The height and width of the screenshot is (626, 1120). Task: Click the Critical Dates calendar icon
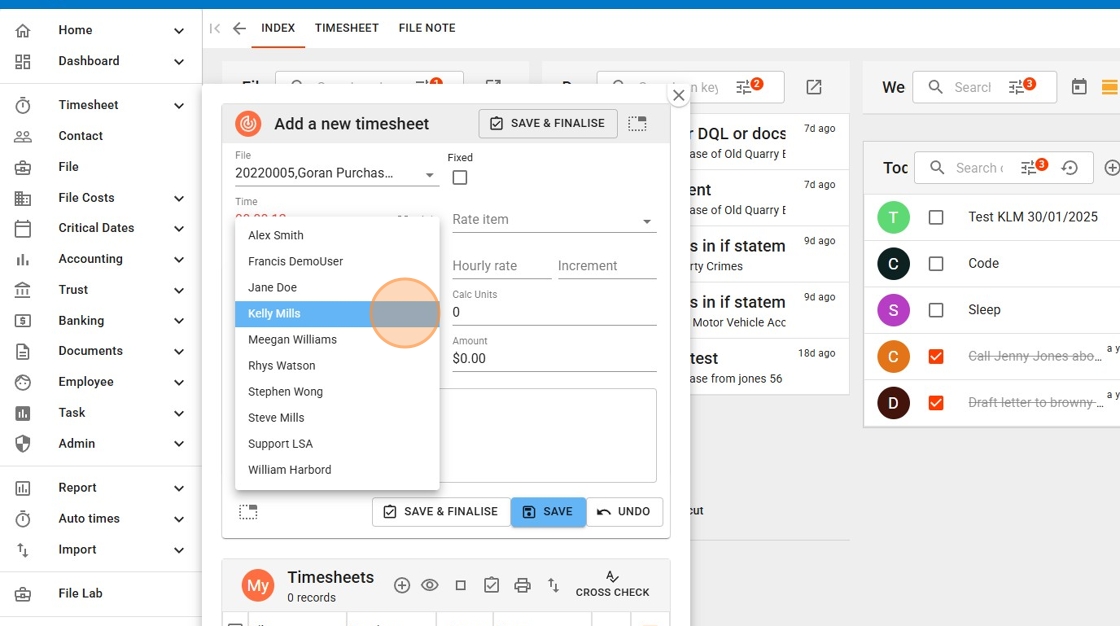[23, 229]
